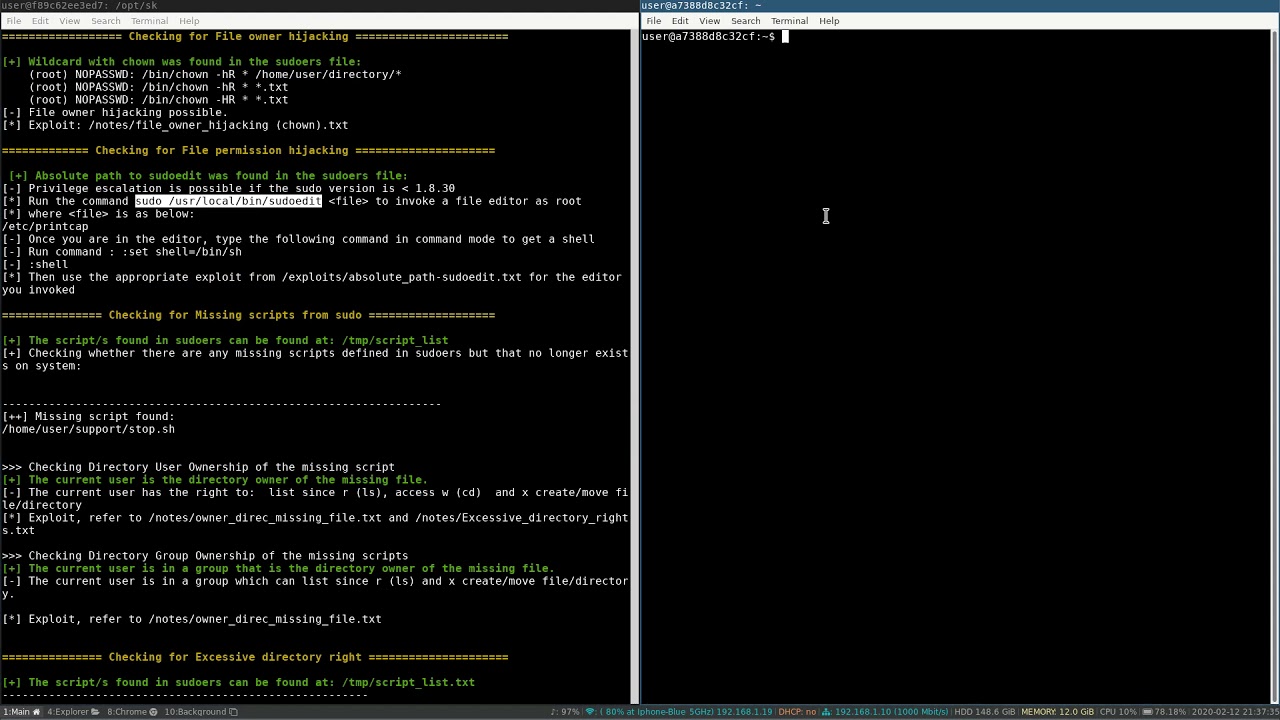This screenshot has height=720, width=1280.
Task: Click line mentioning /tmp/script_list.txt
Action: pyautogui.click(x=238, y=683)
